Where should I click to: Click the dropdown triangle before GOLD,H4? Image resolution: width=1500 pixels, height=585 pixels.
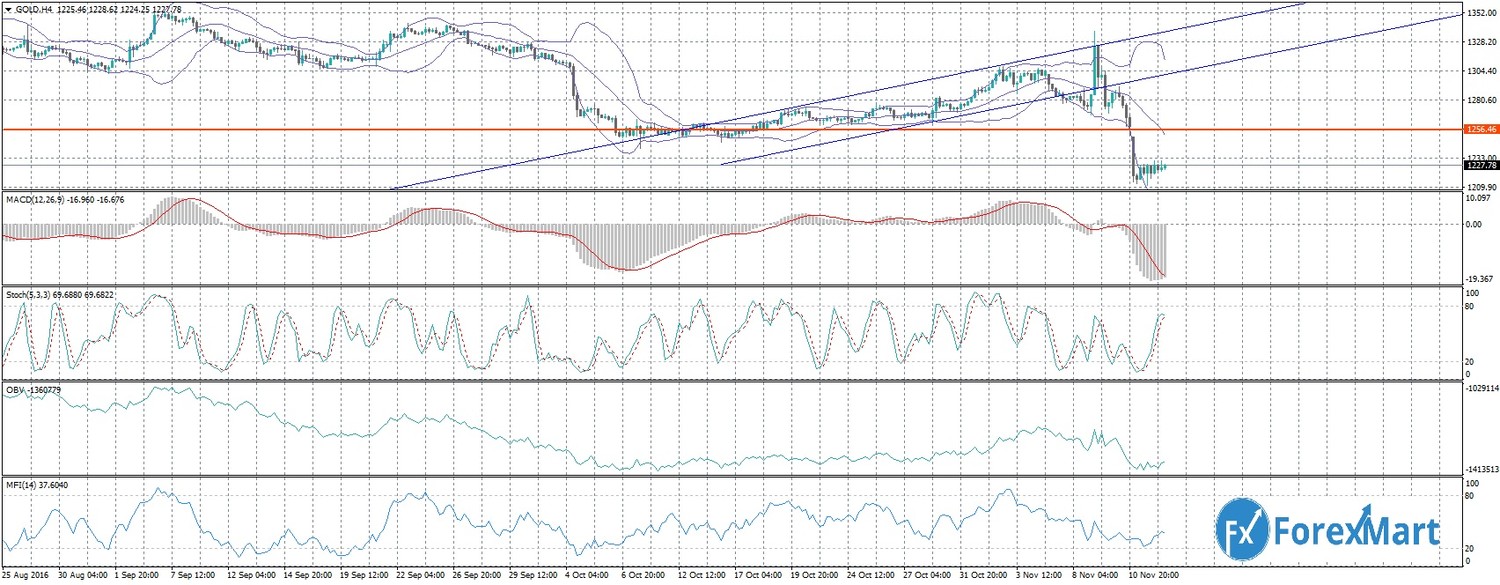point(7,9)
